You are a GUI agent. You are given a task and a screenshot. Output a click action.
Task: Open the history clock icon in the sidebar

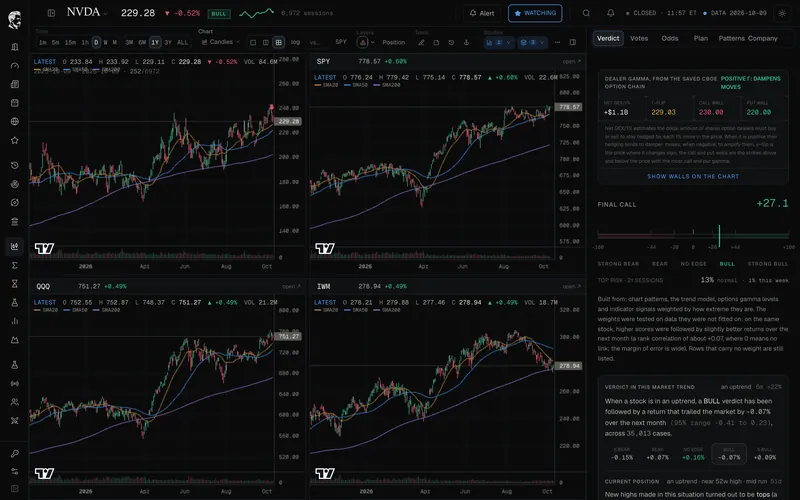coord(15,165)
